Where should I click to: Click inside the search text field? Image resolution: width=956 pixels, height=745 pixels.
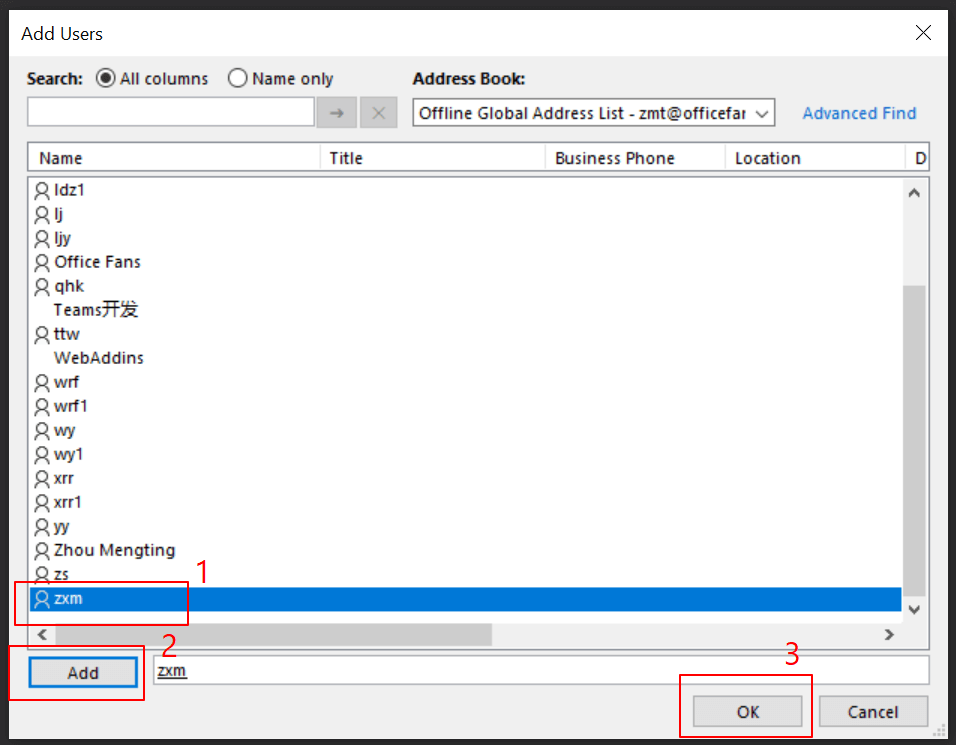click(x=170, y=113)
